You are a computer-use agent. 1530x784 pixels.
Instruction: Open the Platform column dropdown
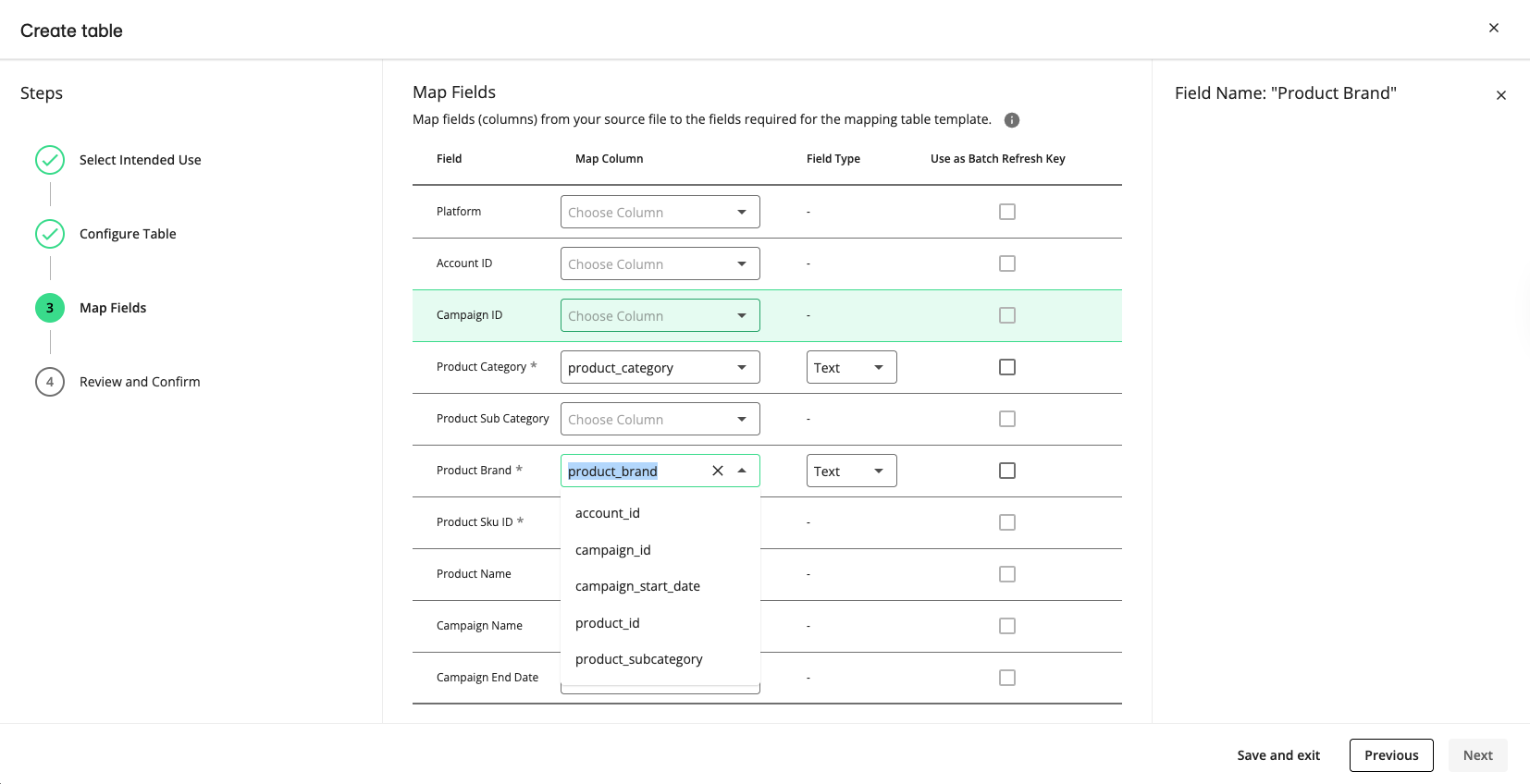pos(660,212)
